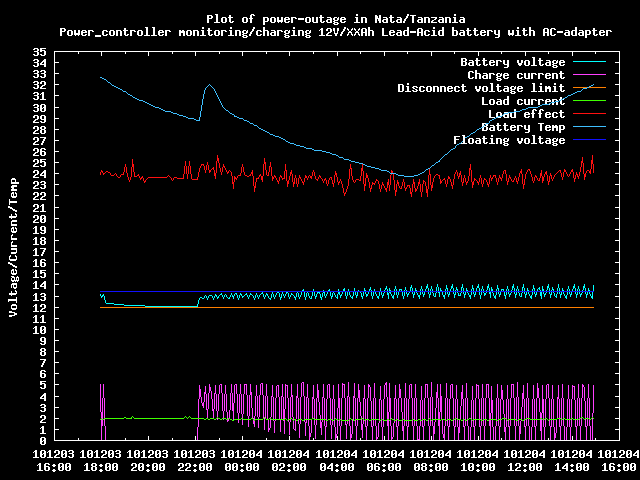Image resolution: width=640 pixels, height=480 pixels.
Task: Click the 0 tick on y-axis
Action: [43, 440]
